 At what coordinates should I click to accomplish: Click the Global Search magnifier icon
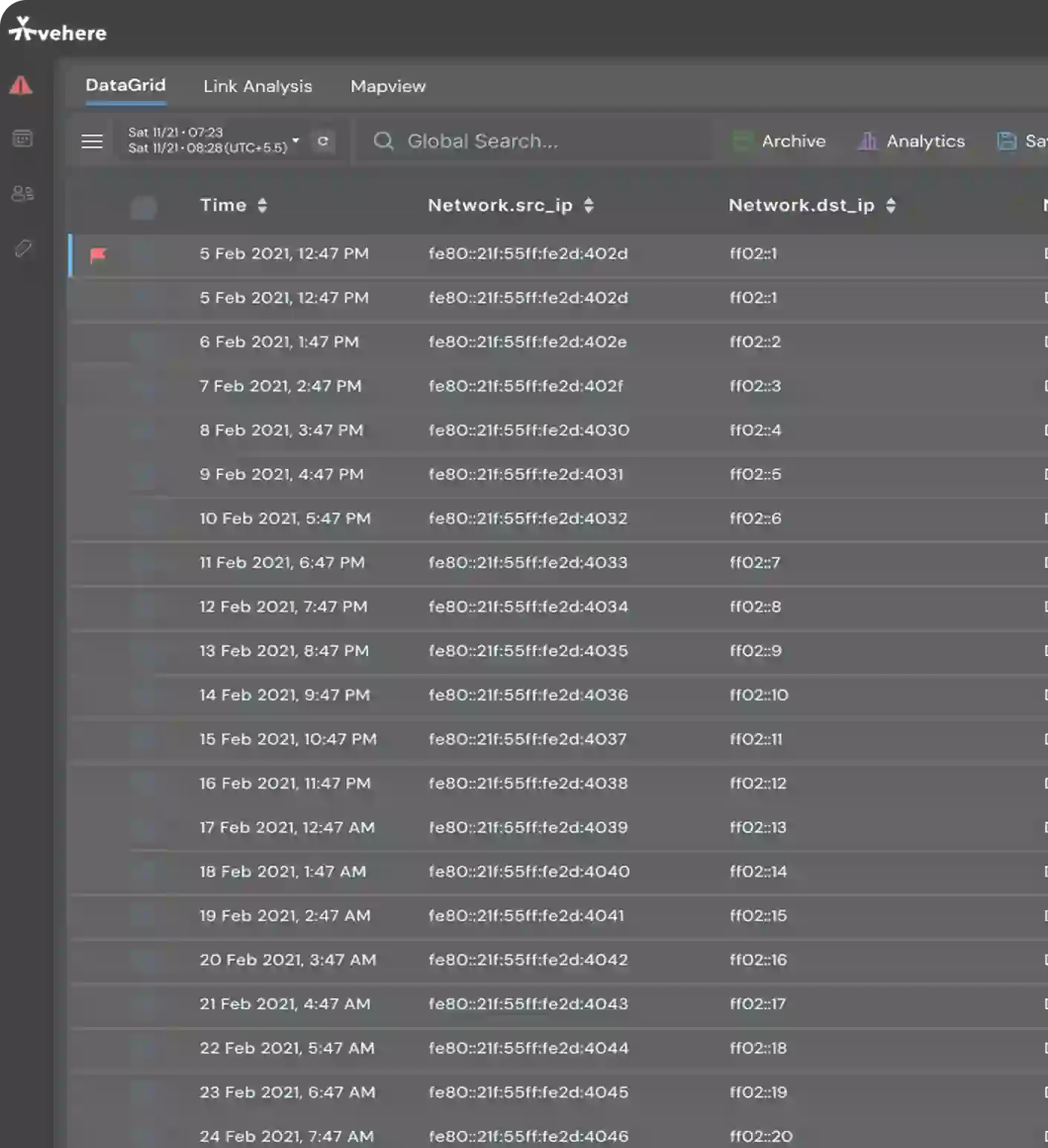pyautogui.click(x=383, y=141)
